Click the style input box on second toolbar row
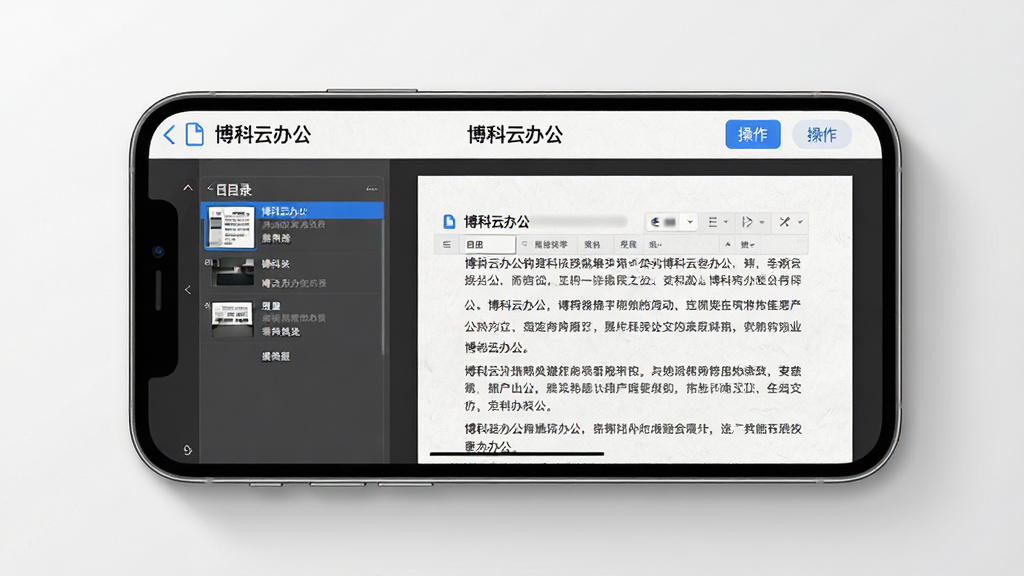The height and width of the screenshot is (576, 1024). point(488,245)
